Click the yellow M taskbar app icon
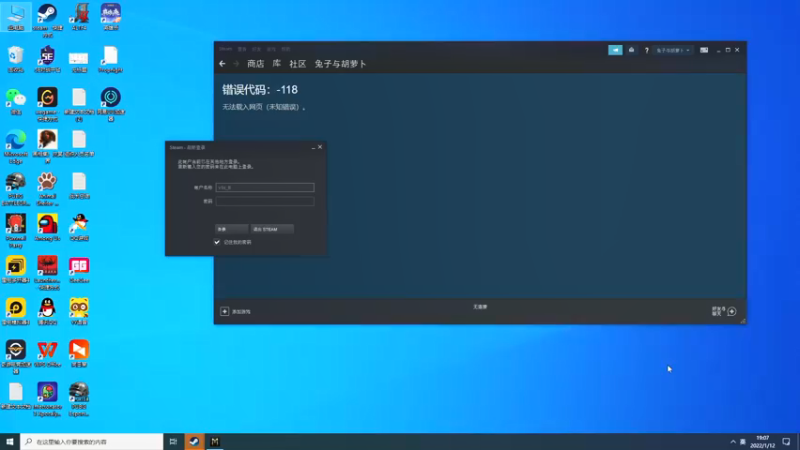The width and height of the screenshot is (800, 450). click(x=215, y=441)
